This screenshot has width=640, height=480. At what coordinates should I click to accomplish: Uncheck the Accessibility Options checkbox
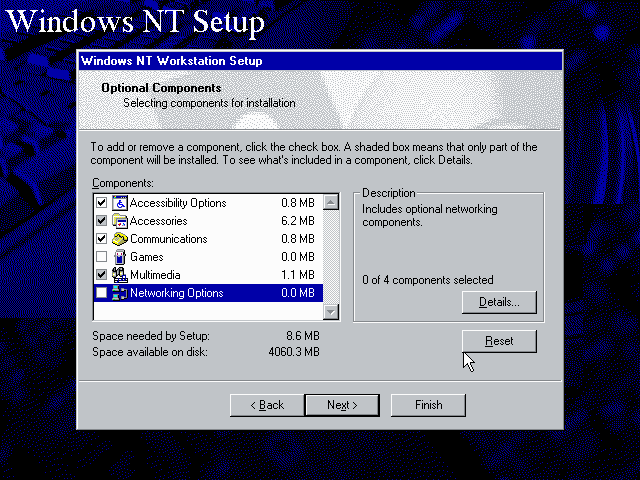101,203
